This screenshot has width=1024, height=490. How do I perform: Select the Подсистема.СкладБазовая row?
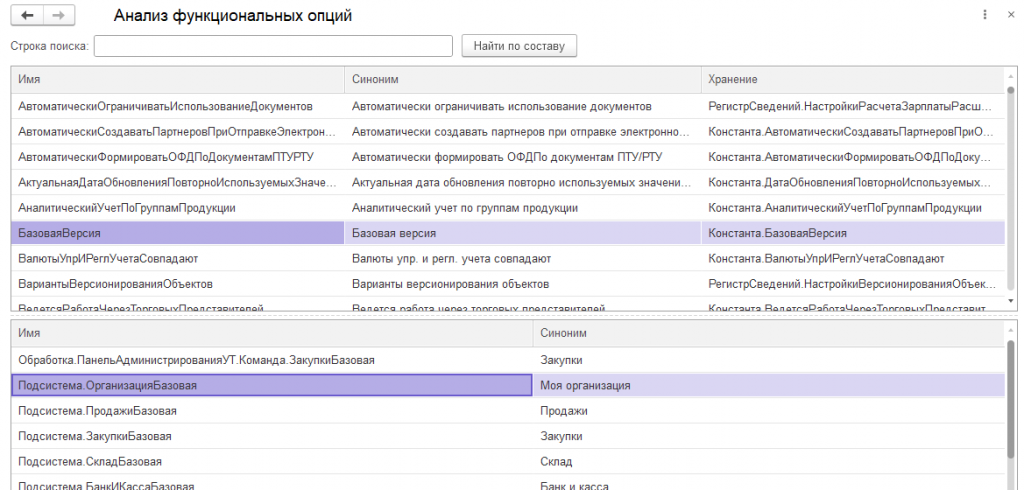pos(270,462)
